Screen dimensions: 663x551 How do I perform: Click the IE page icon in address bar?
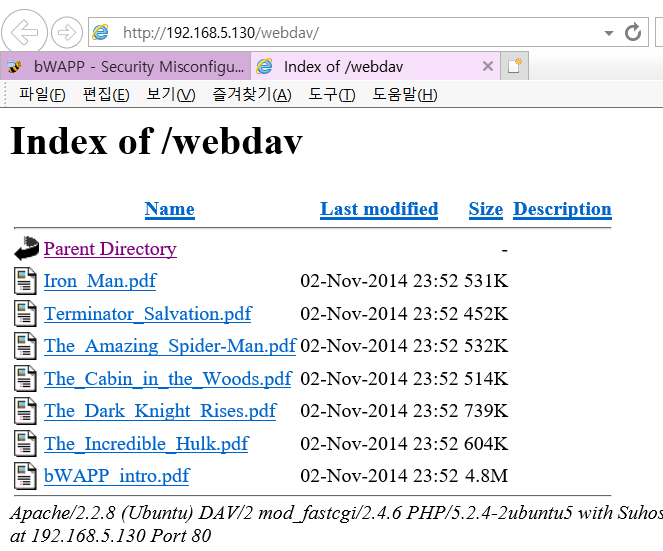tap(101, 33)
